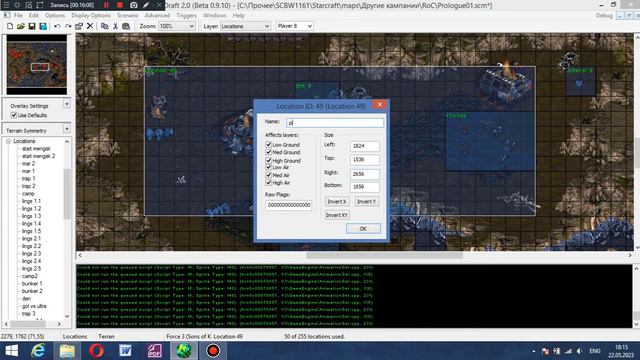
Task: Stop the screen recording
Action: pos(120,5)
